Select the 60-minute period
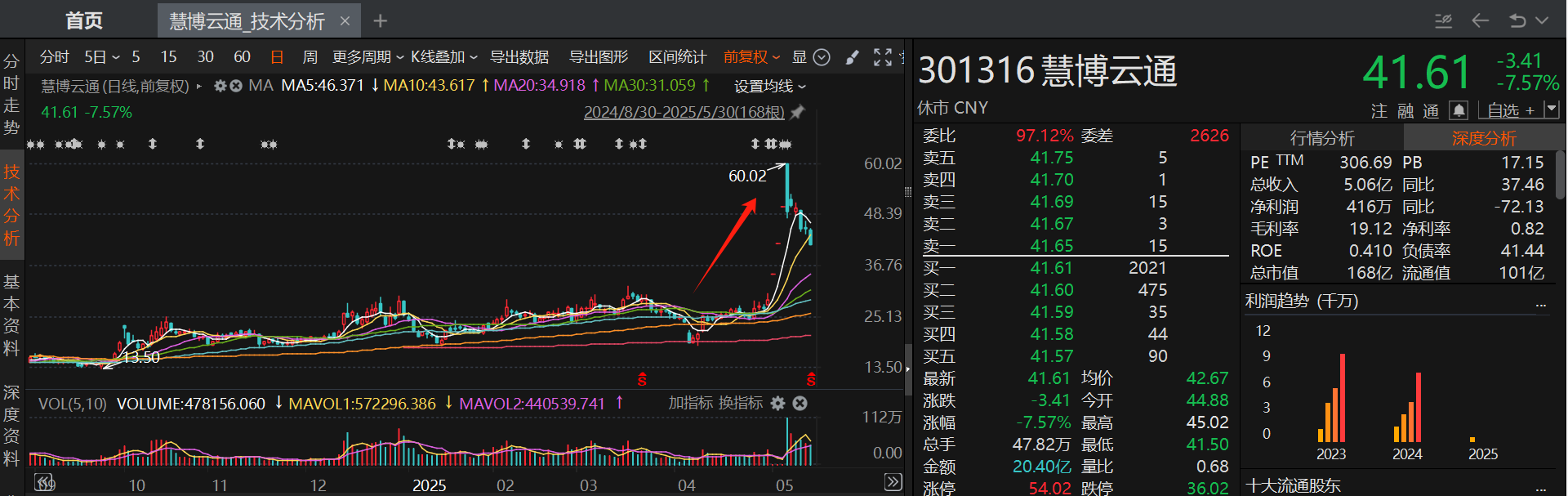The image size is (1568, 496). pos(242,57)
